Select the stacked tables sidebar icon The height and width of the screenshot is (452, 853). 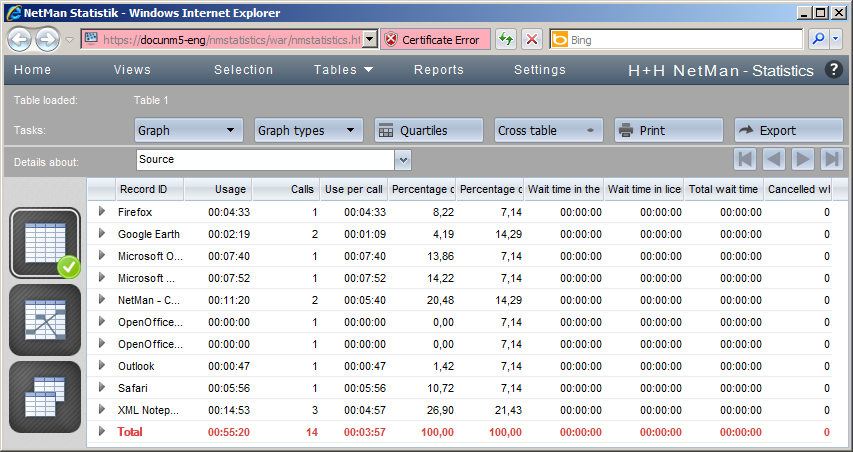click(x=45, y=397)
